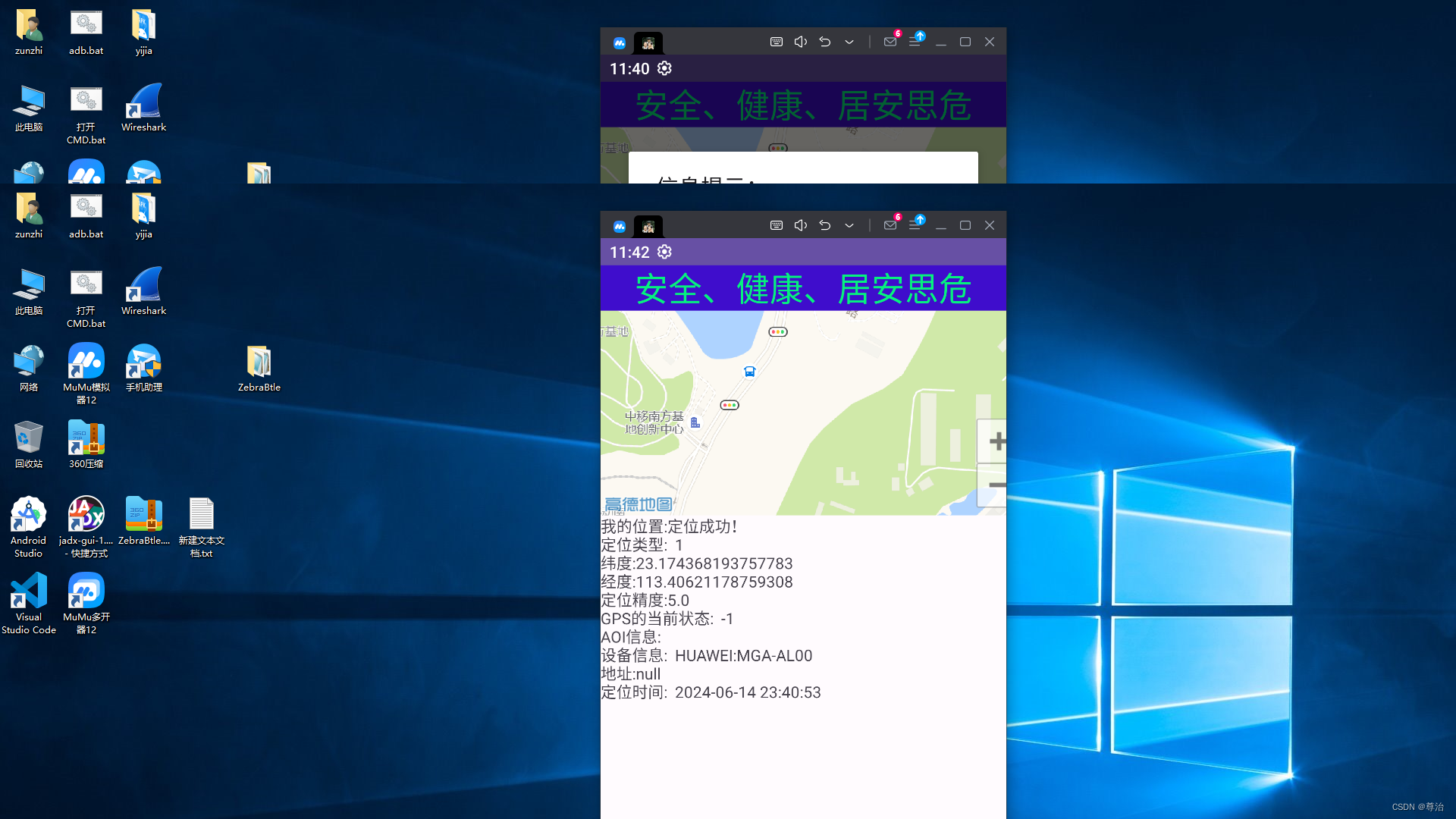The height and width of the screenshot is (819, 1456).
Task: Click MuMu home icon in the 11:42 emulator title bar
Action: point(620,226)
